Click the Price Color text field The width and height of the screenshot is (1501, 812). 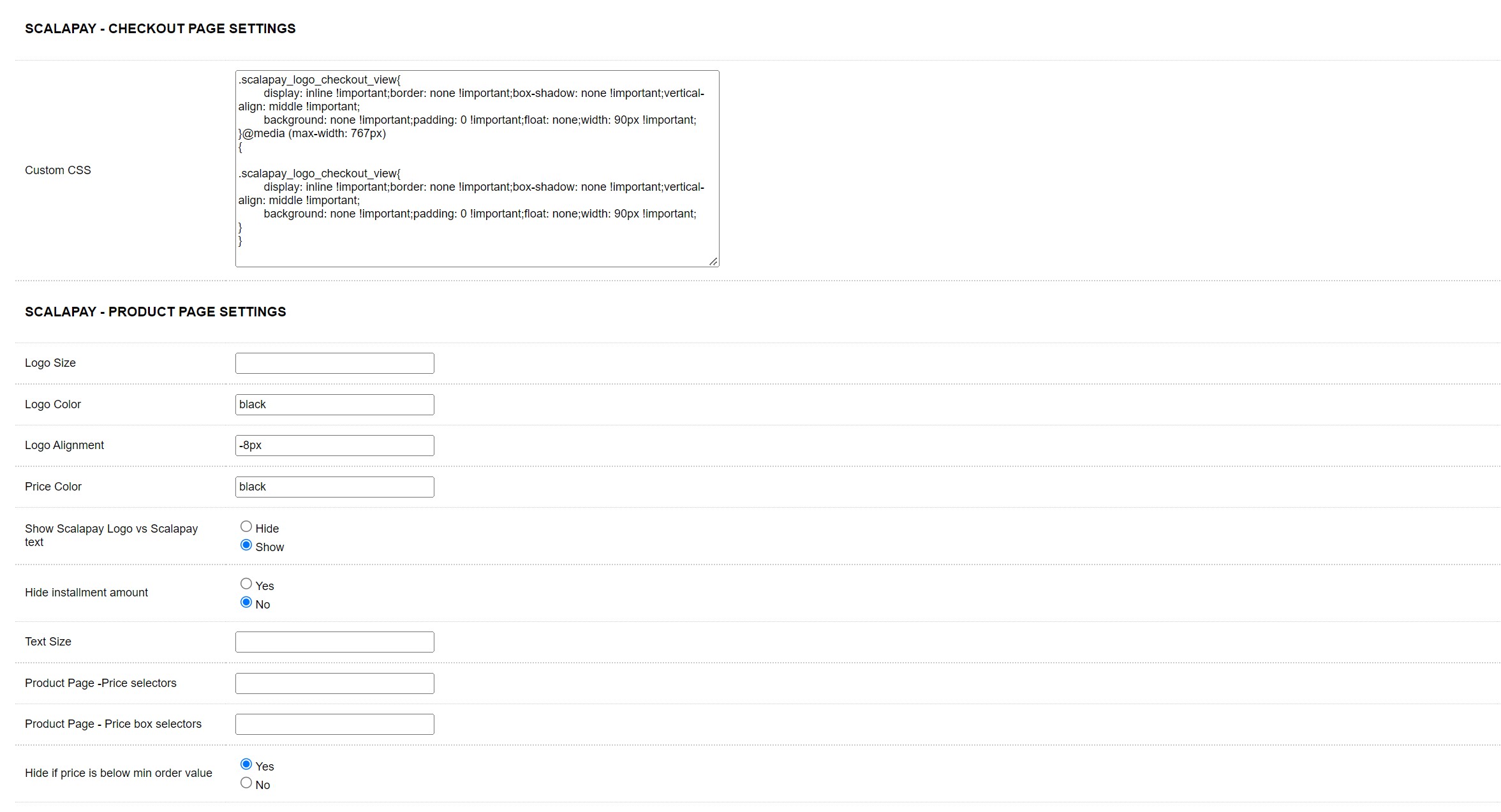[334, 487]
